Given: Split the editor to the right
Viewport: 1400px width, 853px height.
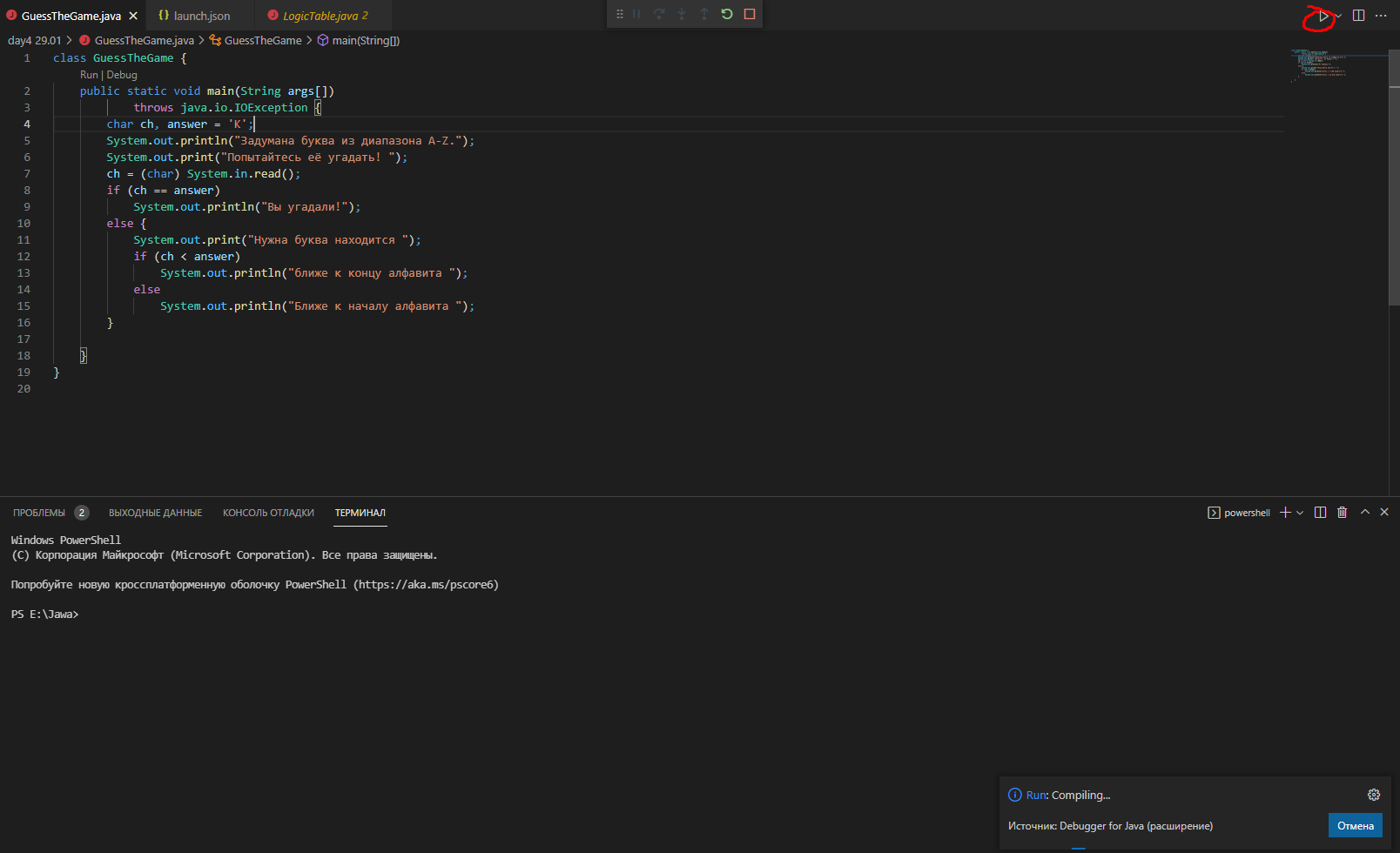Looking at the screenshot, I should click(1358, 16).
